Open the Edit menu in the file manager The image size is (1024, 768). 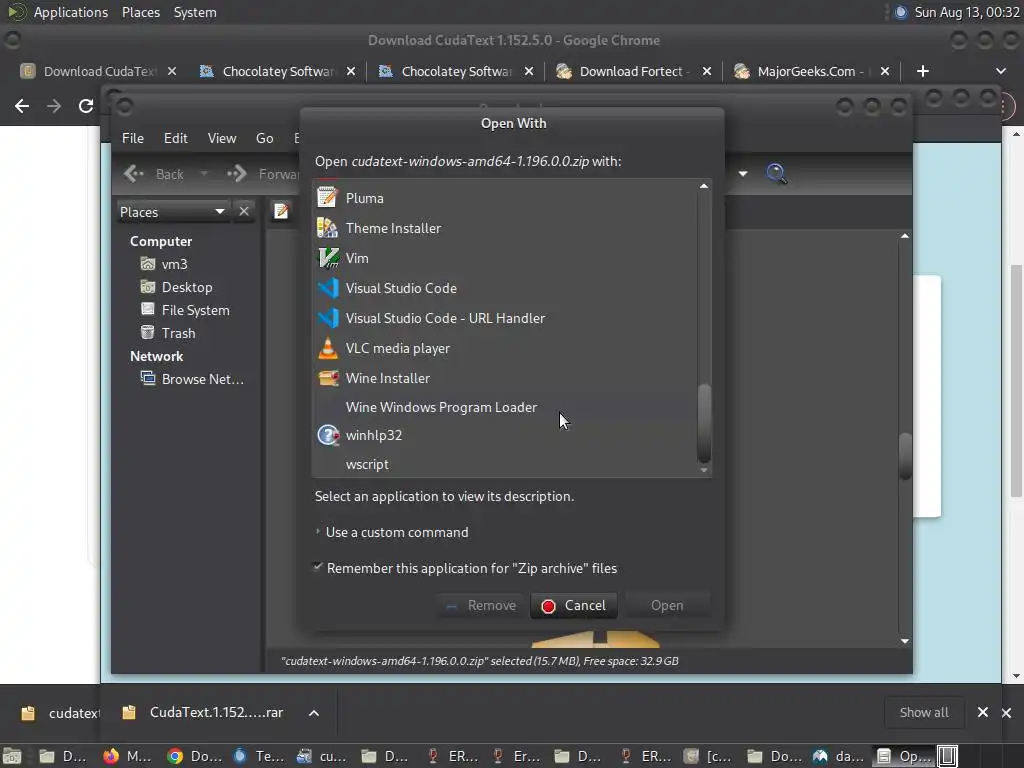tap(175, 138)
